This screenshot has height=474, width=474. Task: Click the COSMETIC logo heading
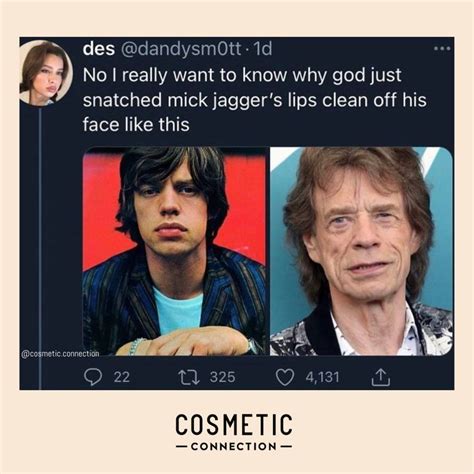[234, 424]
